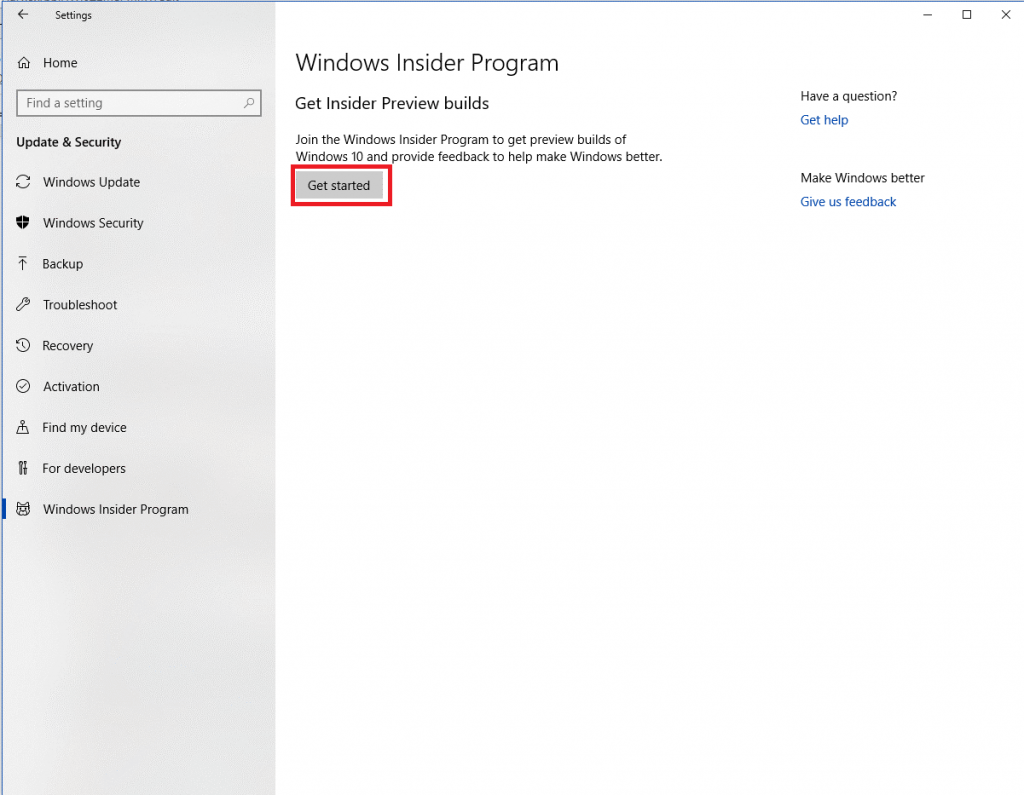Click the Windows Insider Program cat icon
The image size is (1024, 795).
coord(23,509)
